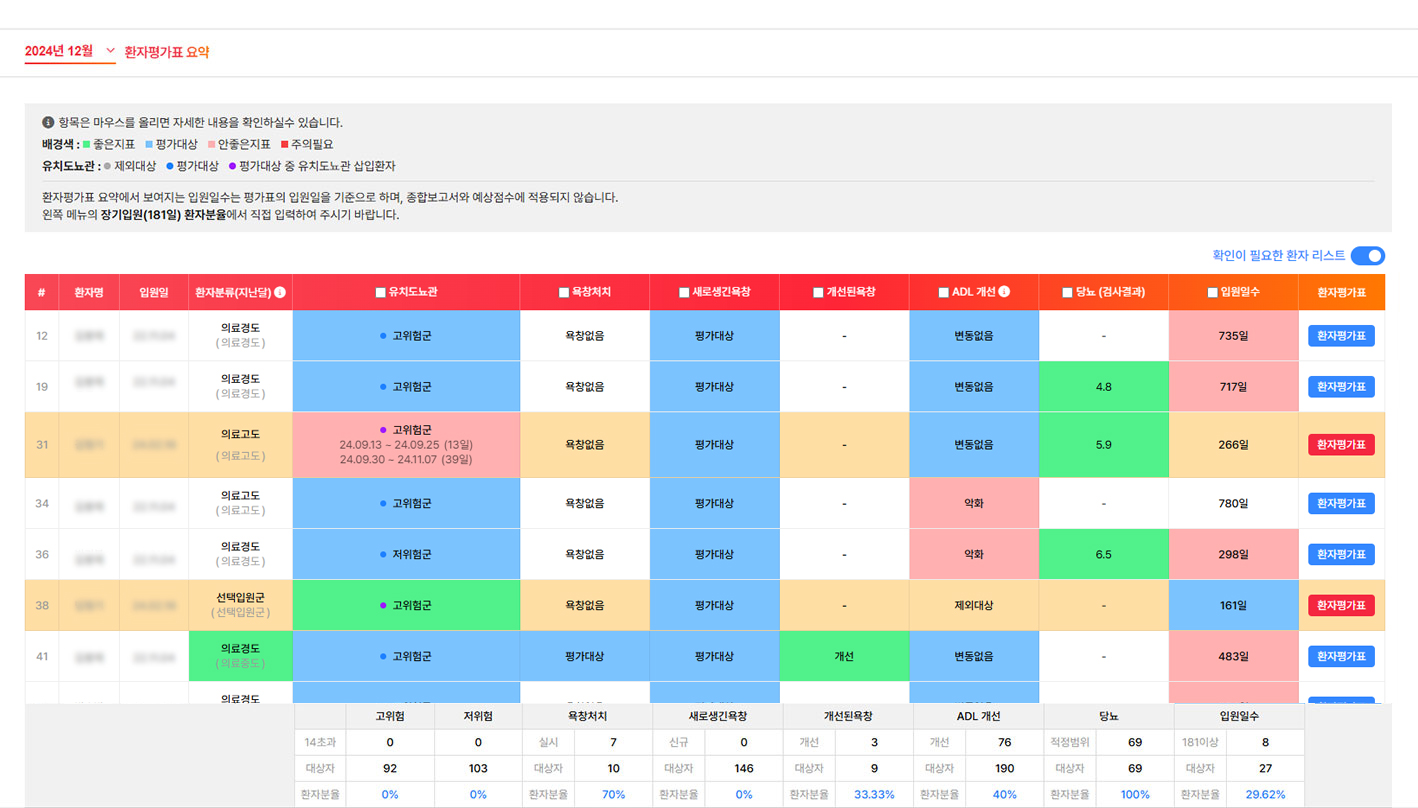The image size is (1418, 808).
Task: Click the 입원일 column header
Action: (154, 293)
